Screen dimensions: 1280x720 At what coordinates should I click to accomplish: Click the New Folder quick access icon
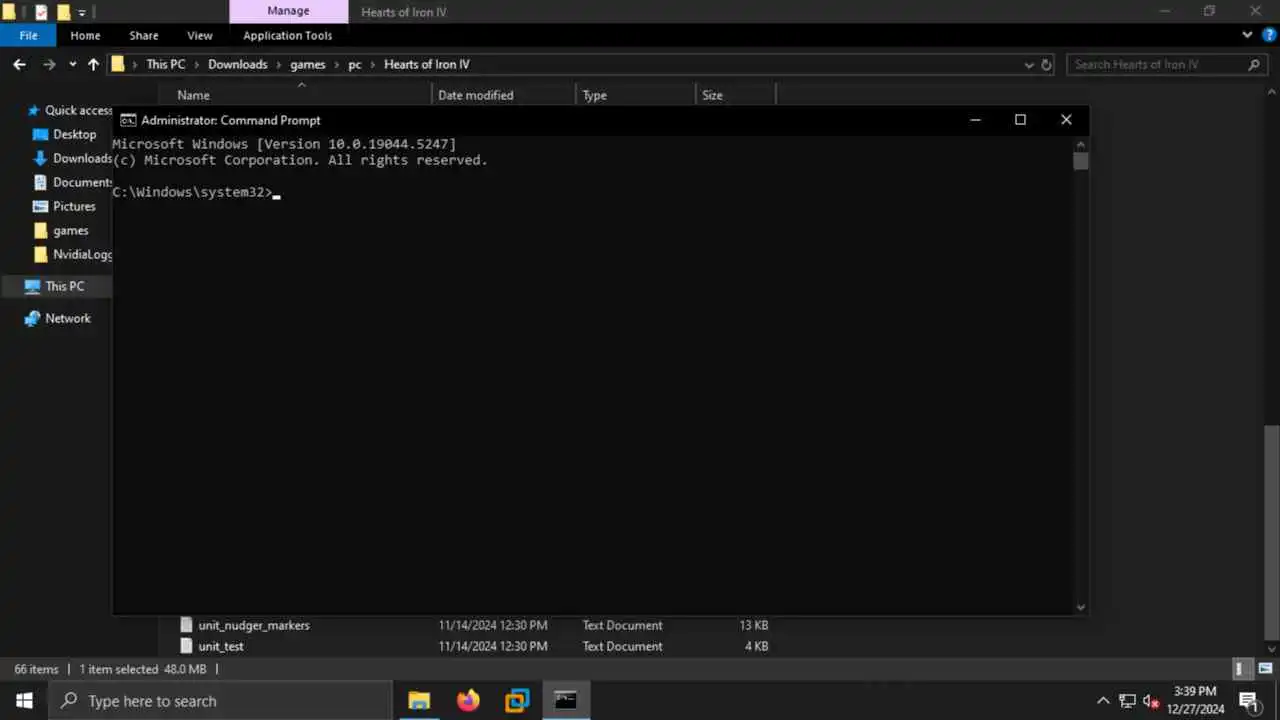tap(63, 12)
